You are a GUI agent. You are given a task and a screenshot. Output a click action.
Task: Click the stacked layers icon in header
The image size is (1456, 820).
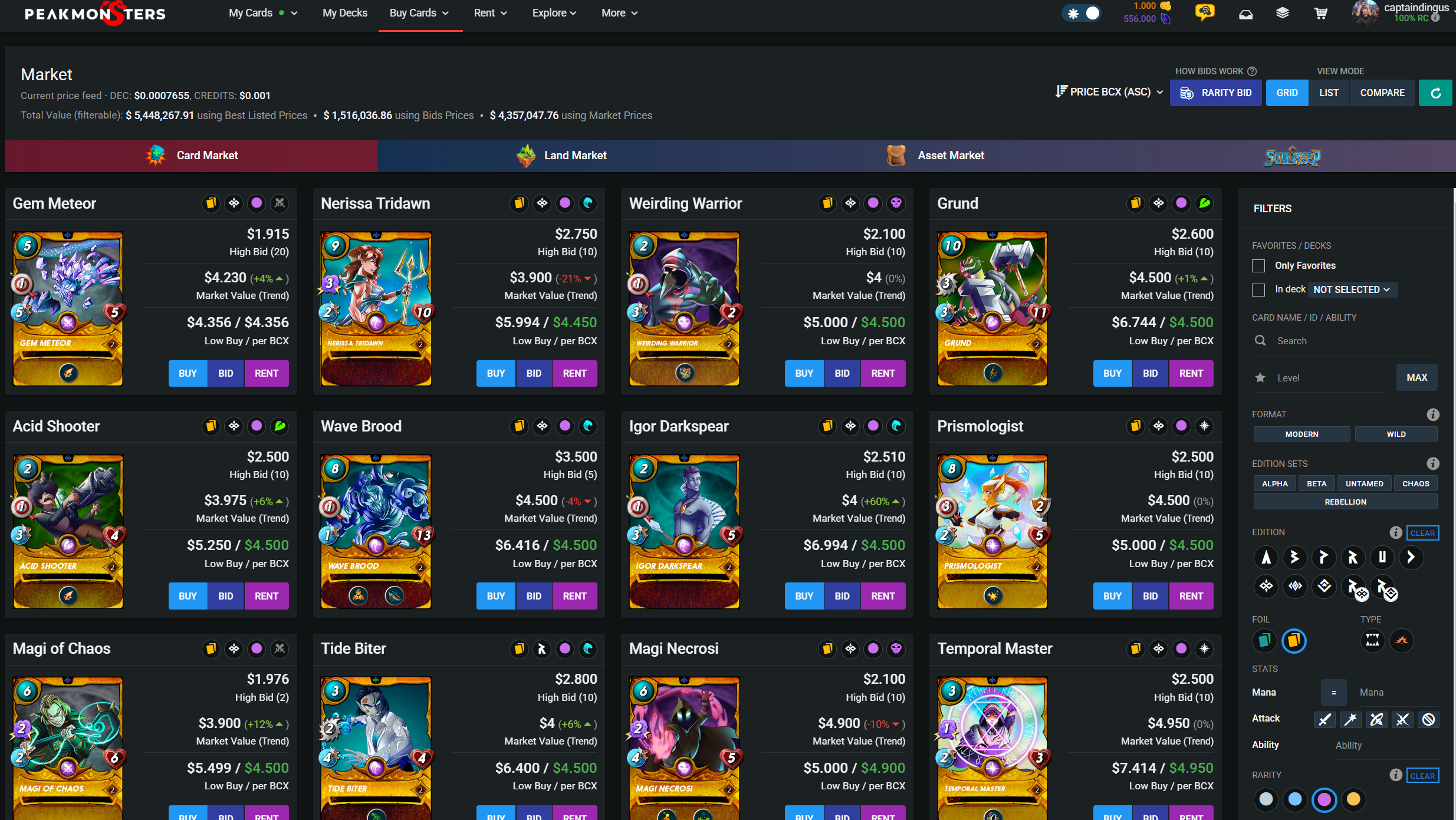(x=1283, y=13)
